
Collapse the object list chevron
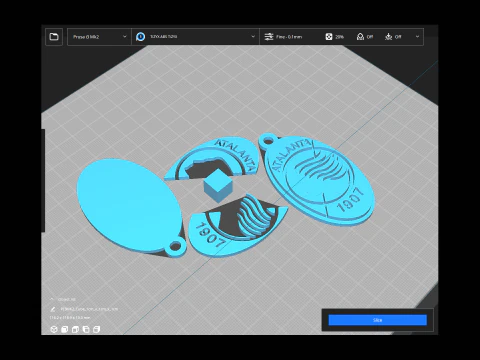click(x=52, y=299)
